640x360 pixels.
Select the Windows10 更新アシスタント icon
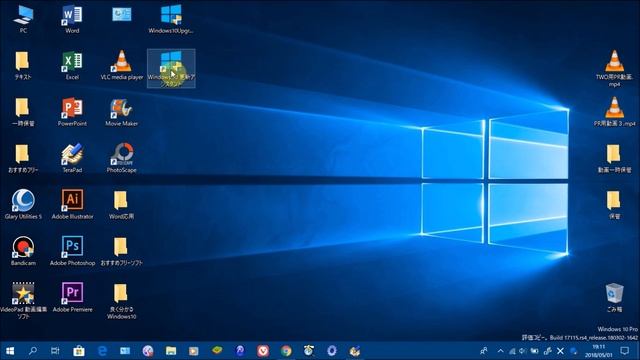click(171, 69)
